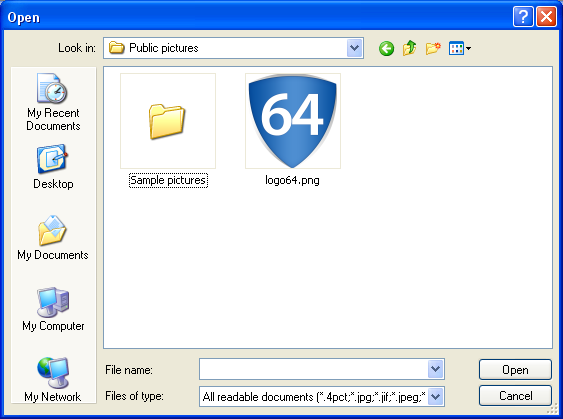Expand the File name dropdown arrow
The height and width of the screenshot is (419, 563).
436,369
